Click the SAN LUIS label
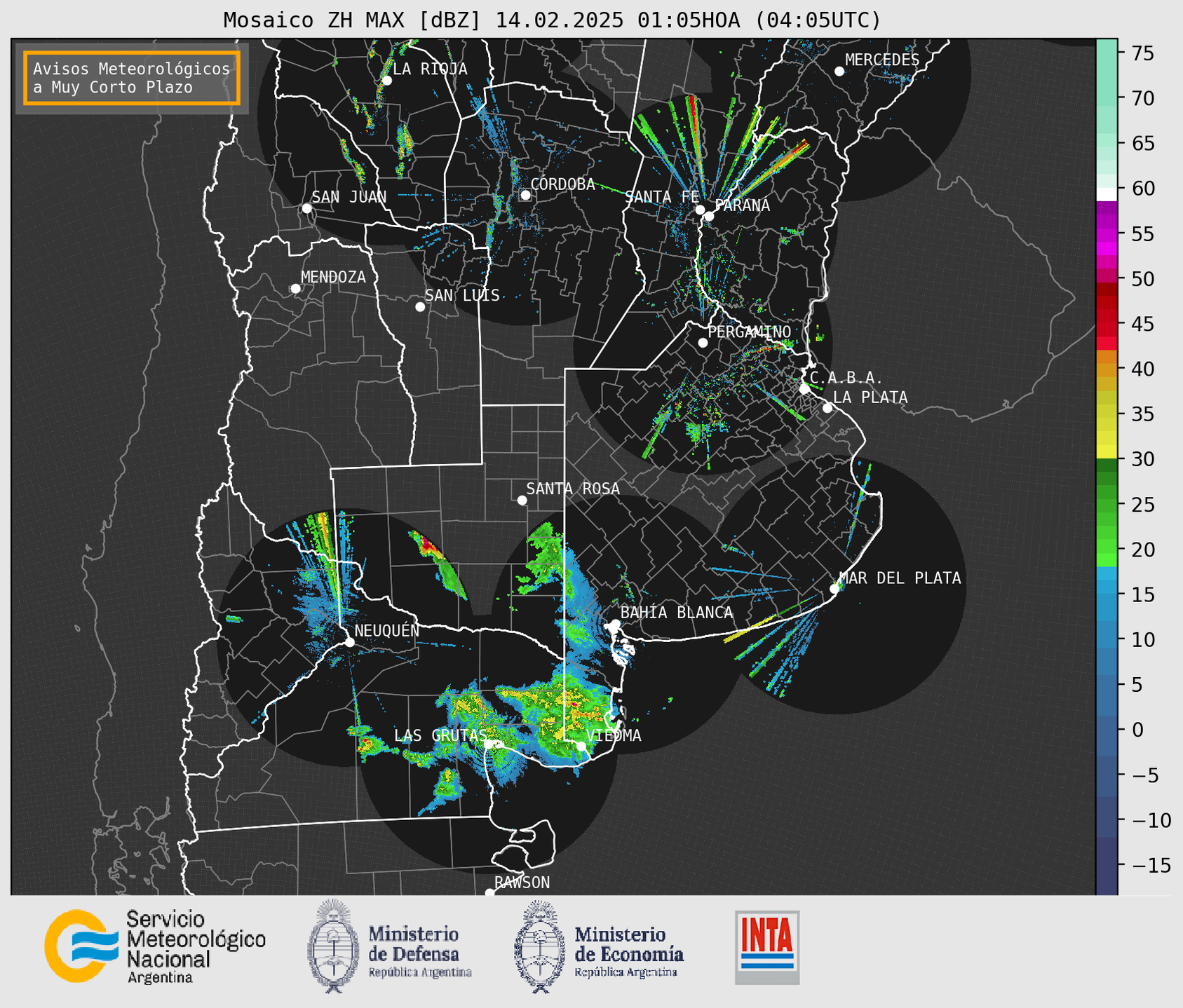The width and height of the screenshot is (1183, 1008). 462,296
